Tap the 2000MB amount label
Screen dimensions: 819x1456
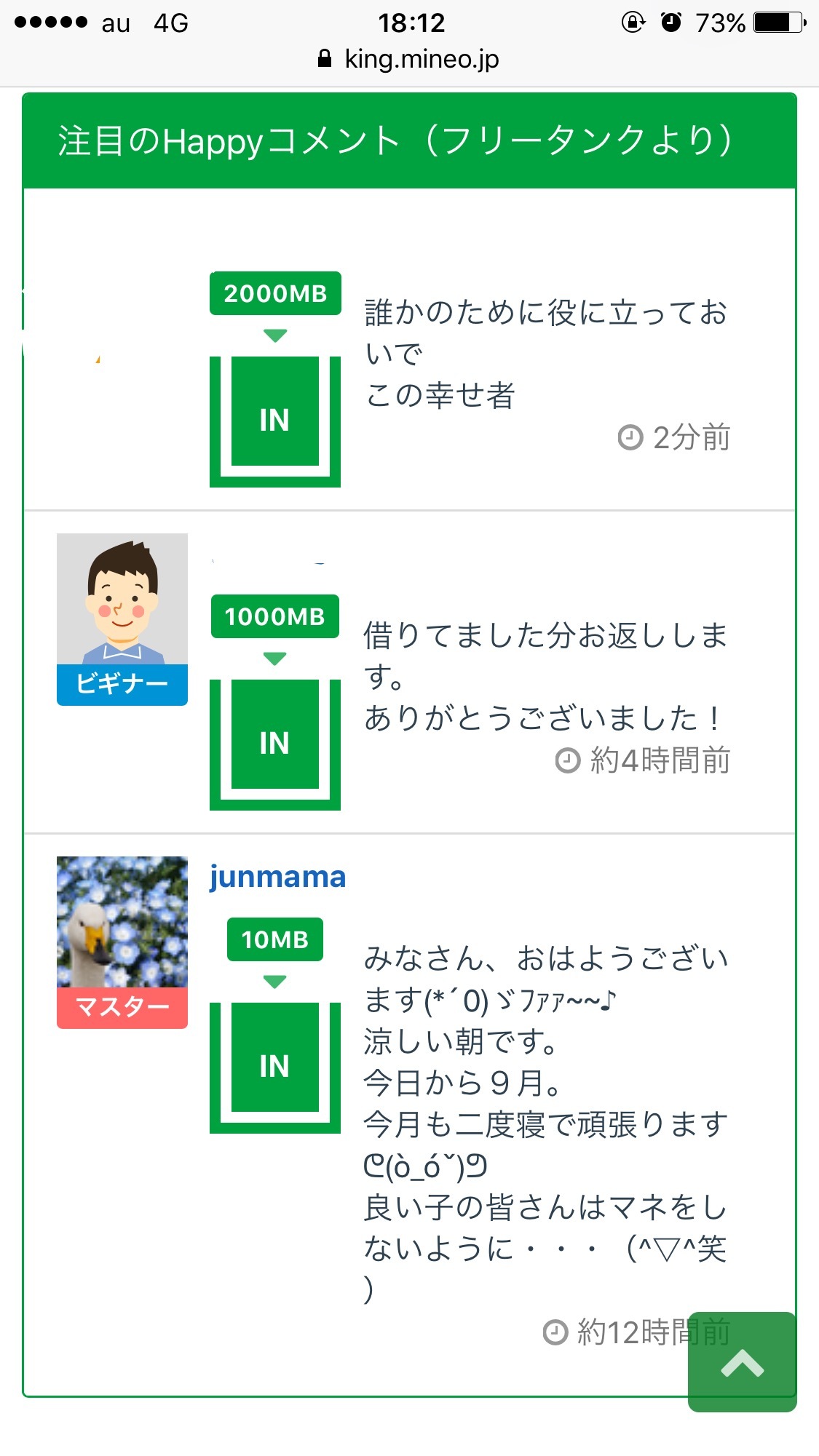pos(275,293)
